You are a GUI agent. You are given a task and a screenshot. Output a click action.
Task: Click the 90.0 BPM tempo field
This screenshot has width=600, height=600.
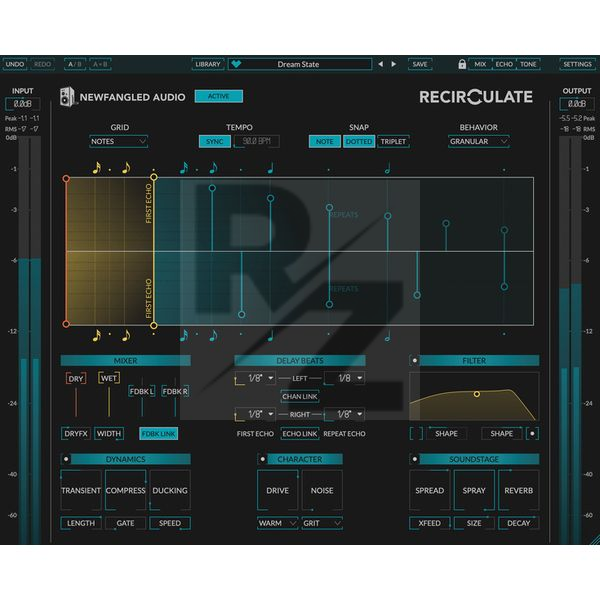tap(257, 141)
